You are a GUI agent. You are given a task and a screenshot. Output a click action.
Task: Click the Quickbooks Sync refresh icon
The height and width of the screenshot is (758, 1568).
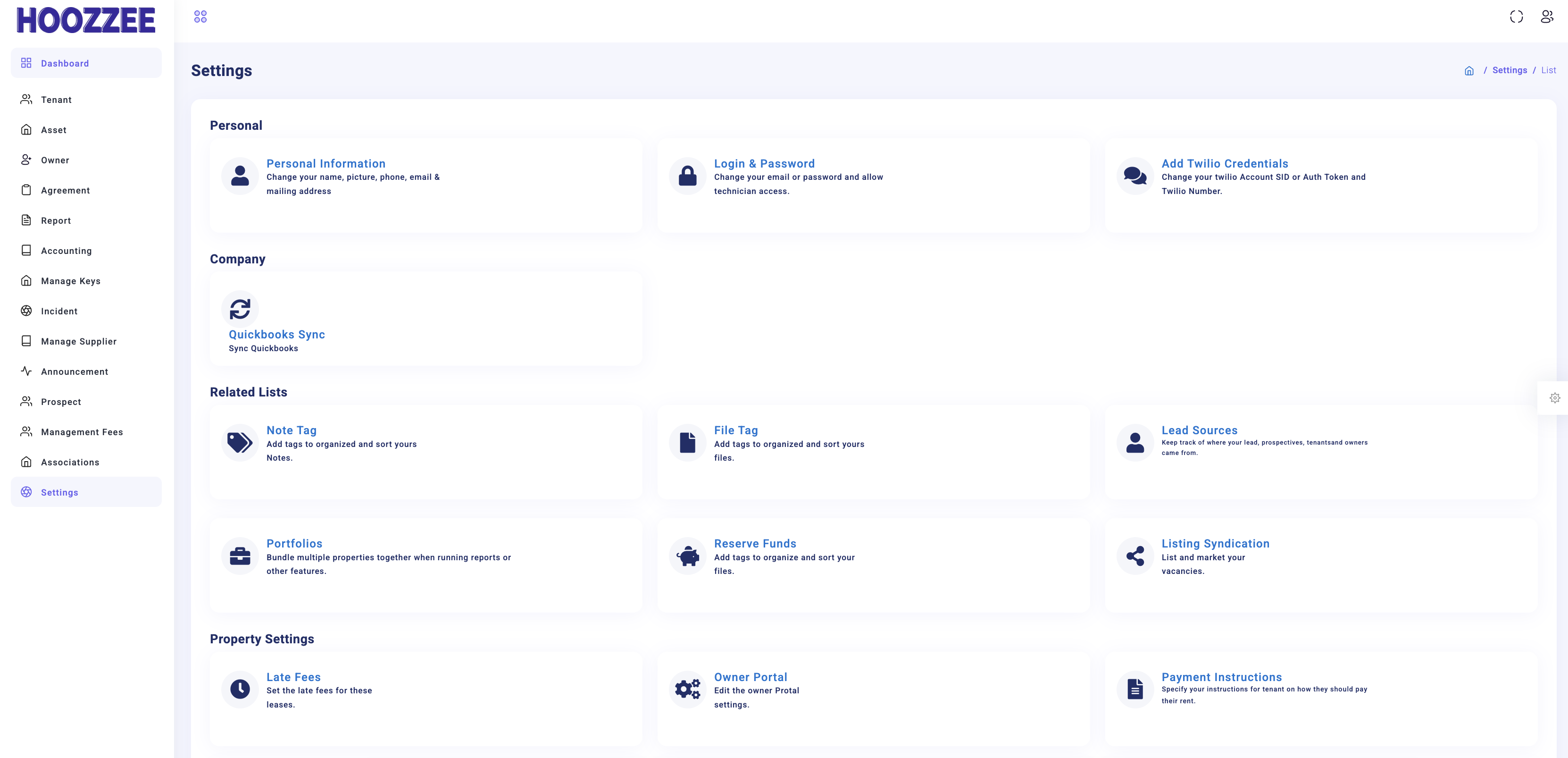pyautogui.click(x=240, y=309)
